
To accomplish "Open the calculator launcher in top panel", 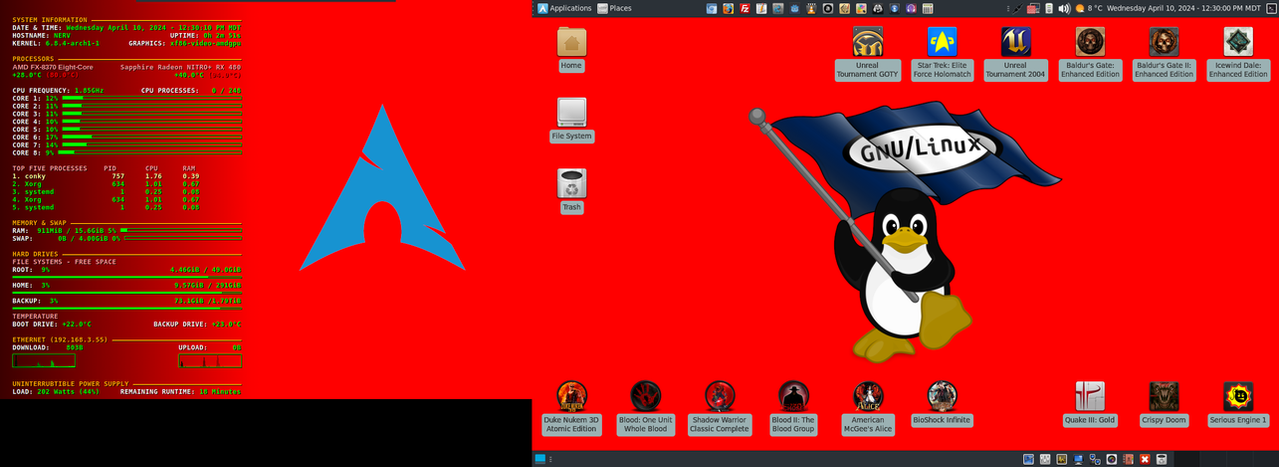I will 928,8.
